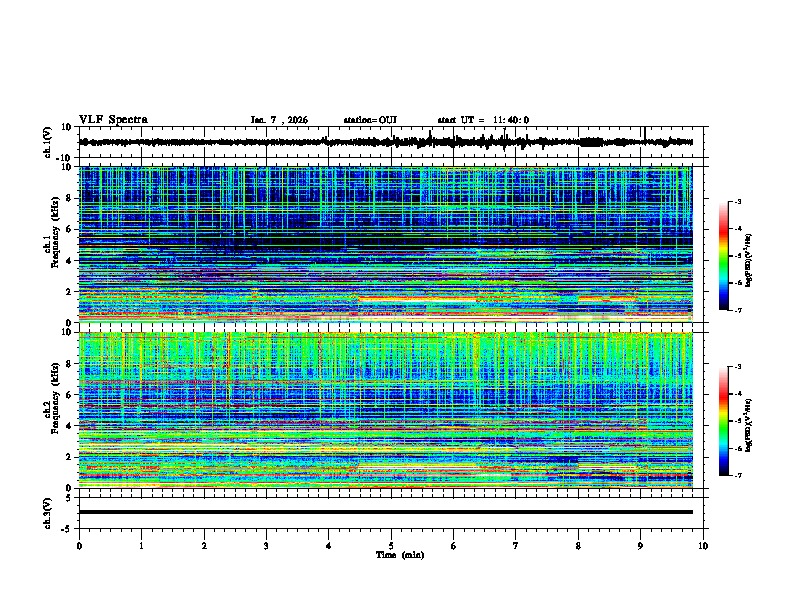
Task: Click the "8" kHz tick on ch.2 spectrogram
Action: coord(68,364)
